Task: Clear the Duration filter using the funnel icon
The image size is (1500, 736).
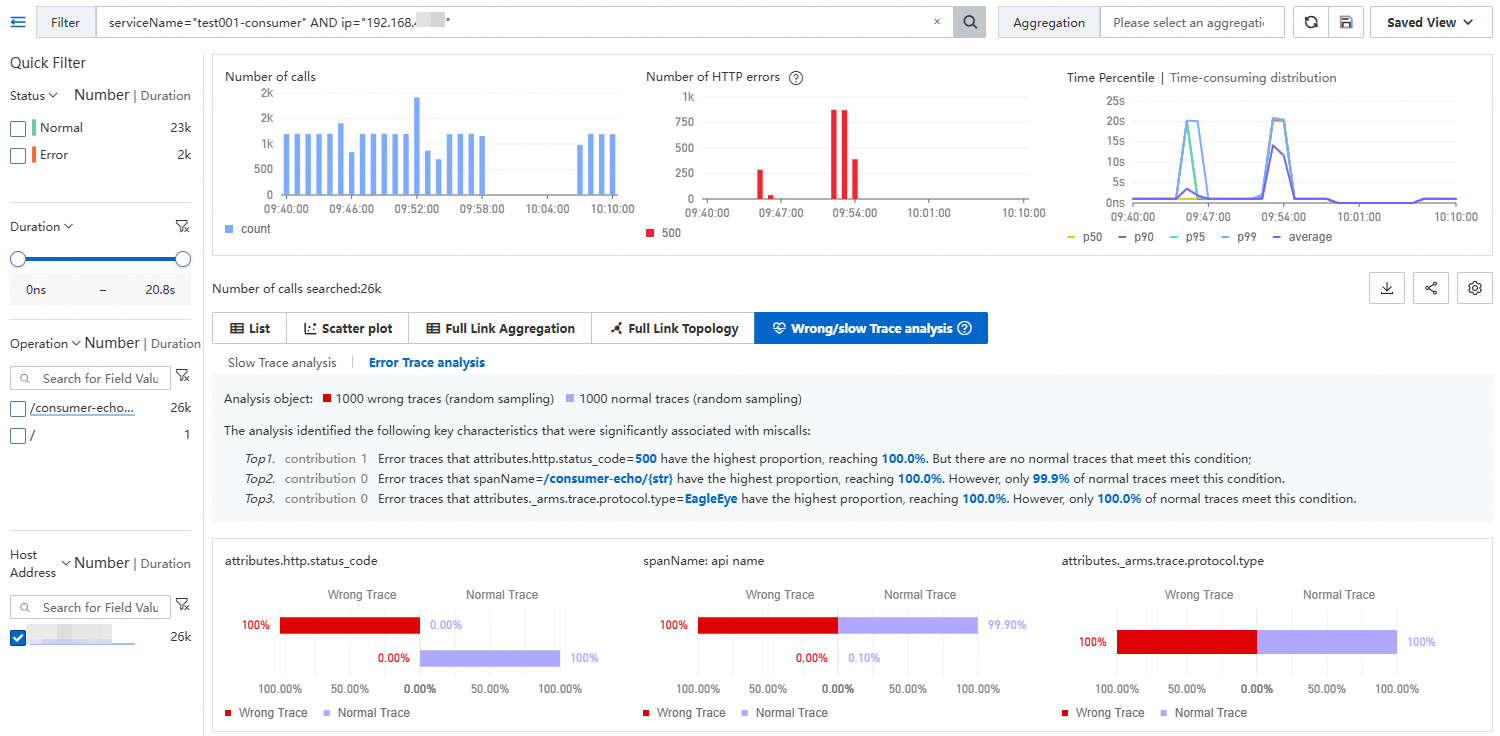Action: tap(182, 227)
